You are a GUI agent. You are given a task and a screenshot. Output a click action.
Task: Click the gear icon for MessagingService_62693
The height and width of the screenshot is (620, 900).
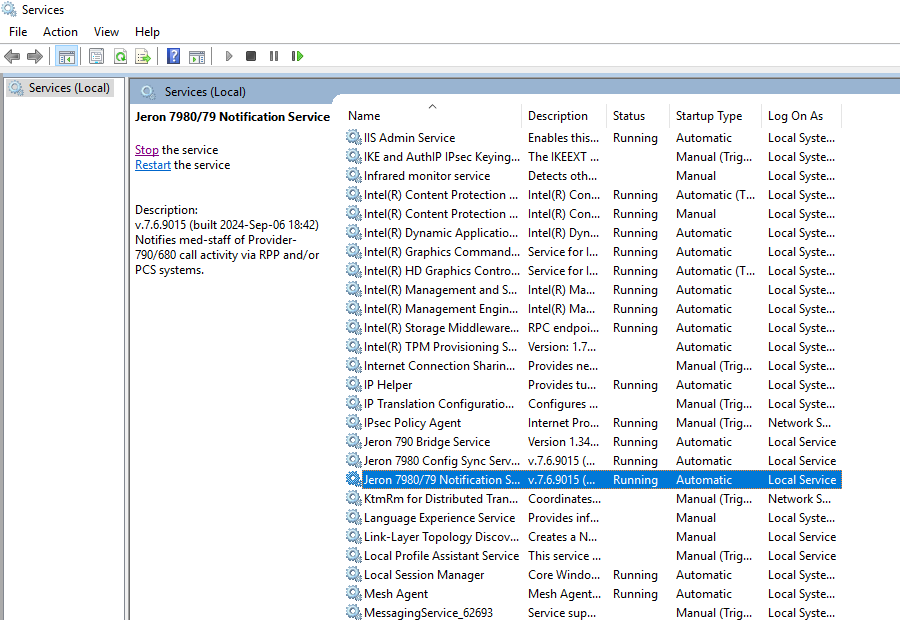click(354, 612)
